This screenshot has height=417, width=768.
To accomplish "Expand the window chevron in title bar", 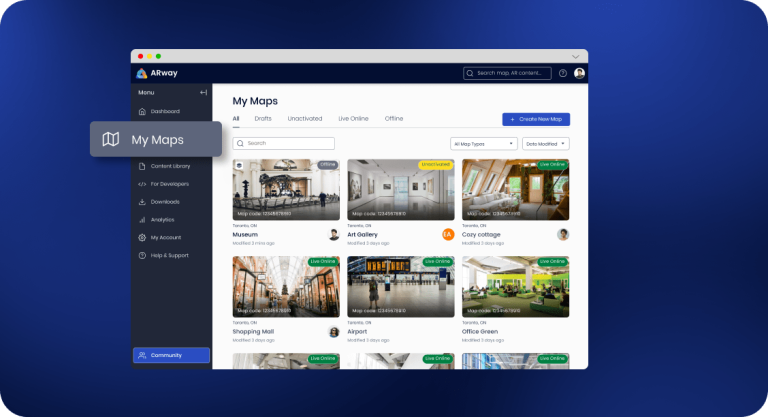I will (575, 56).
